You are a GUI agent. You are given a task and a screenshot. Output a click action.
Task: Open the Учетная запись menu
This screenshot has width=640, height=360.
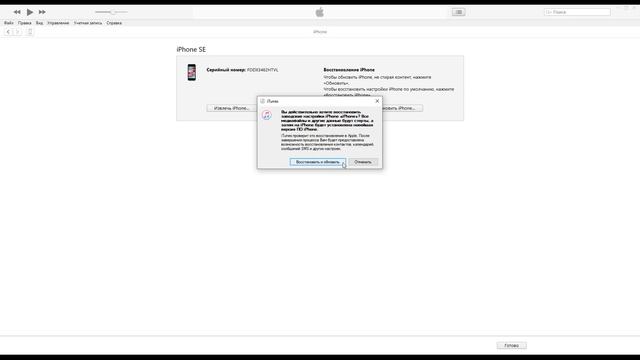pyautogui.click(x=88, y=23)
